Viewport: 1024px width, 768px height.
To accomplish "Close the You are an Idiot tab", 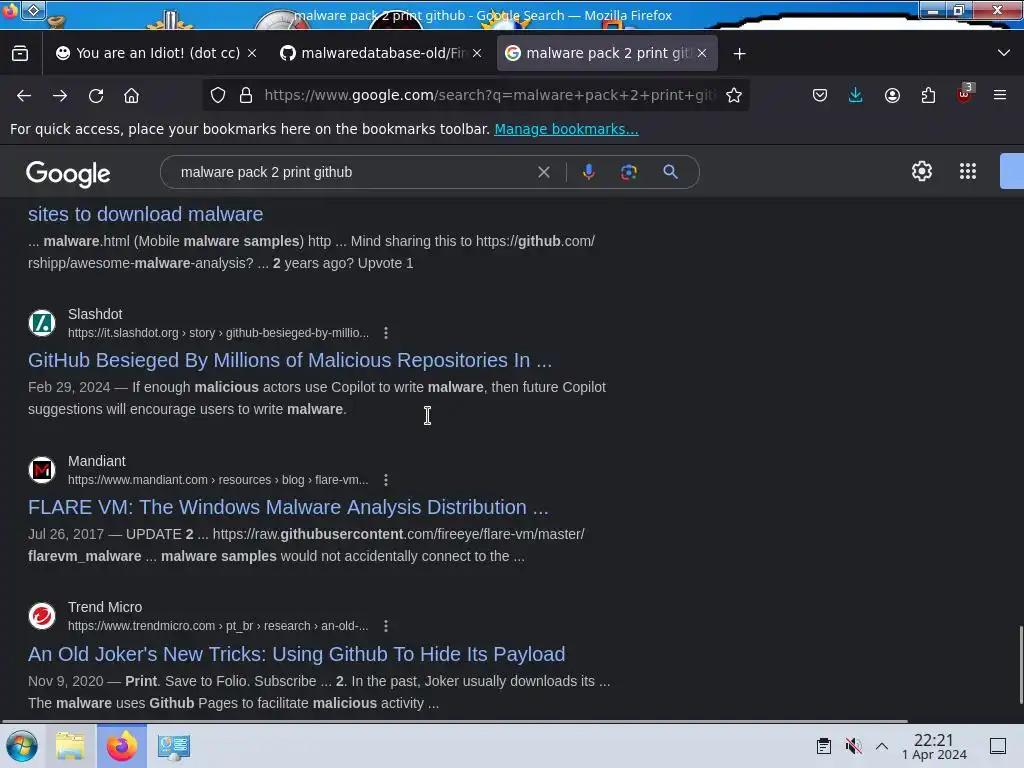I will tap(252, 54).
